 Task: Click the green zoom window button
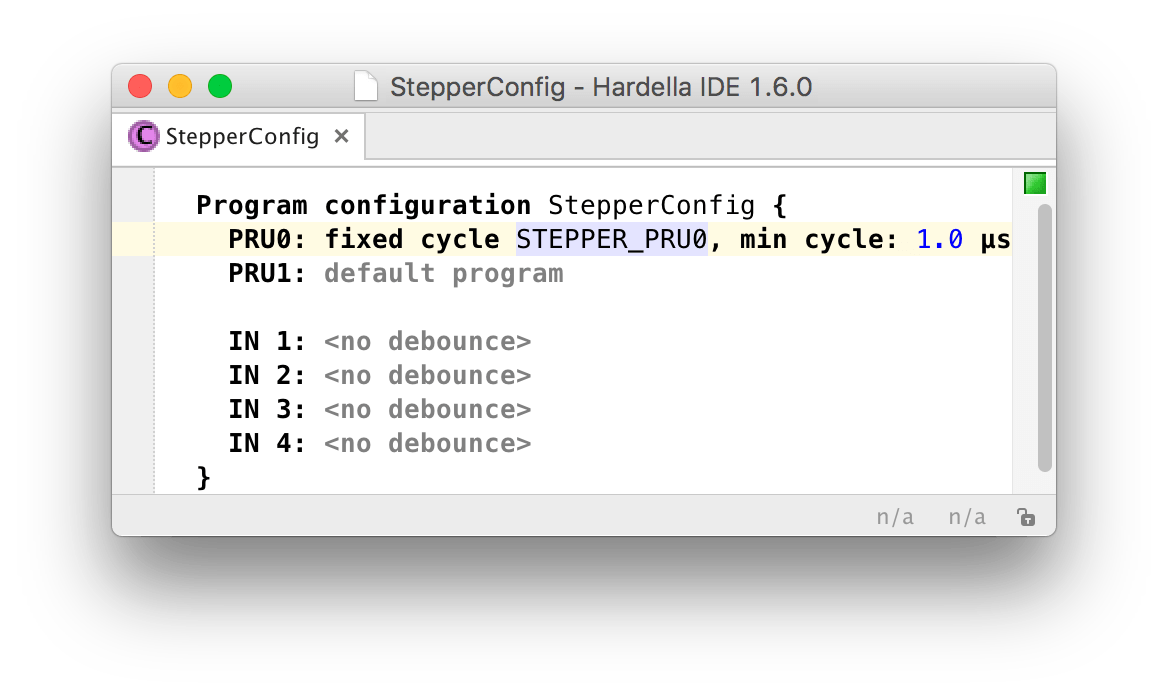220,86
